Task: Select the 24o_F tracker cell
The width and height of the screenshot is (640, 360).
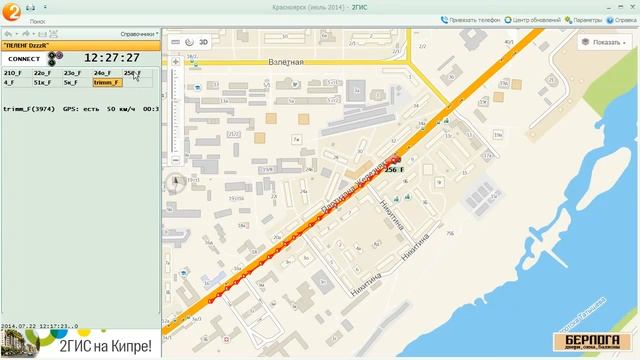Action: click(x=107, y=73)
